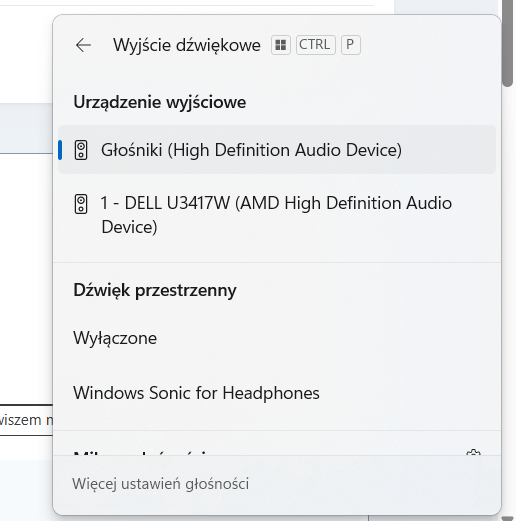Open partially visible volume mixer settings icon
This screenshot has width=516, height=521.
(x=473, y=453)
